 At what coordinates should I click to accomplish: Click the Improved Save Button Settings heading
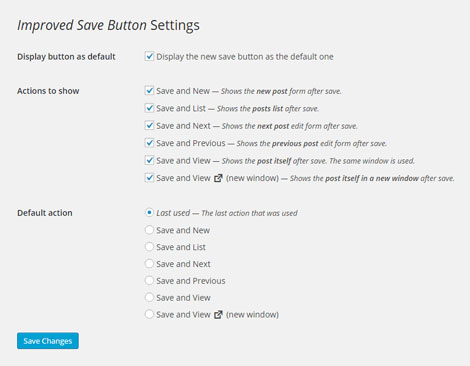[x=108, y=25]
